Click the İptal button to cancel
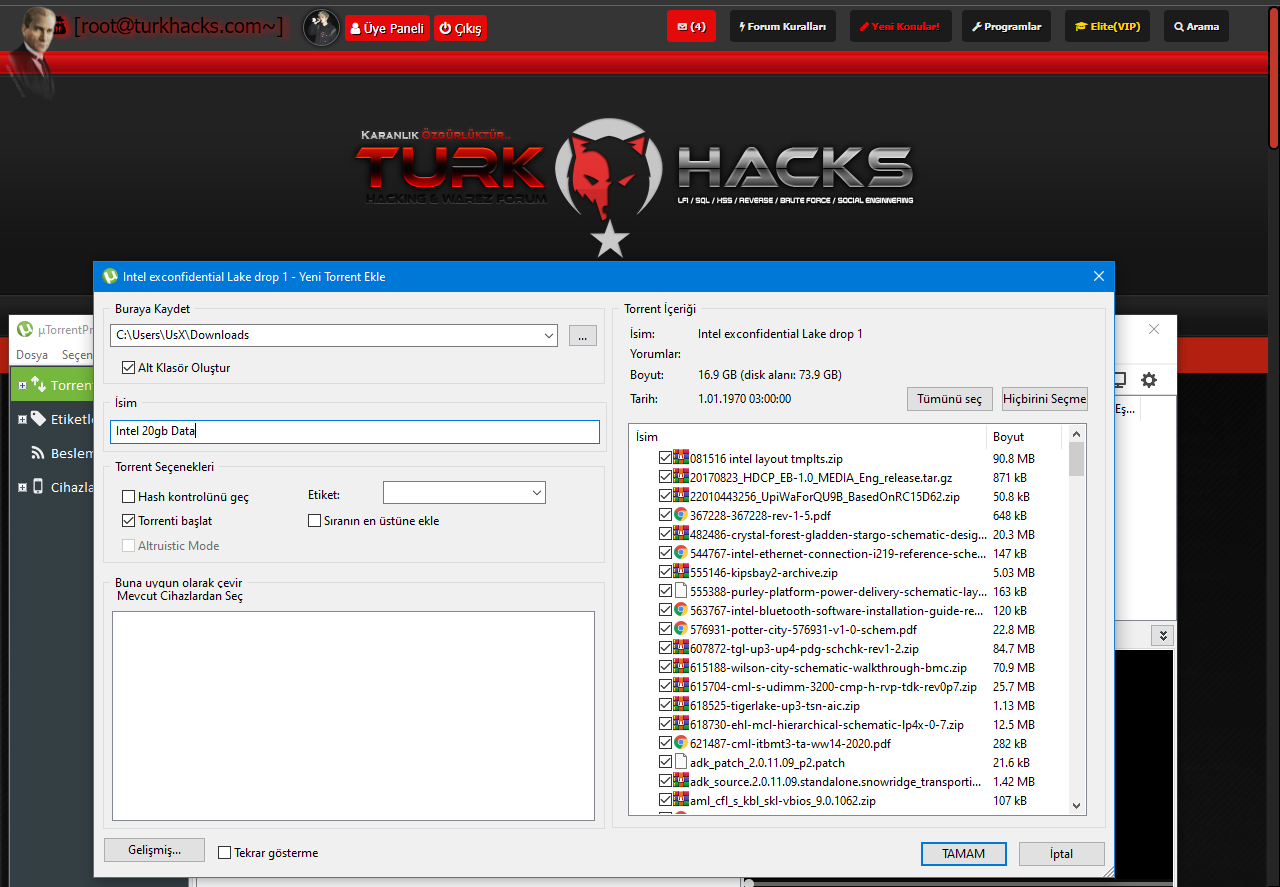Image resolution: width=1280 pixels, height=887 pixels. 1061,854
